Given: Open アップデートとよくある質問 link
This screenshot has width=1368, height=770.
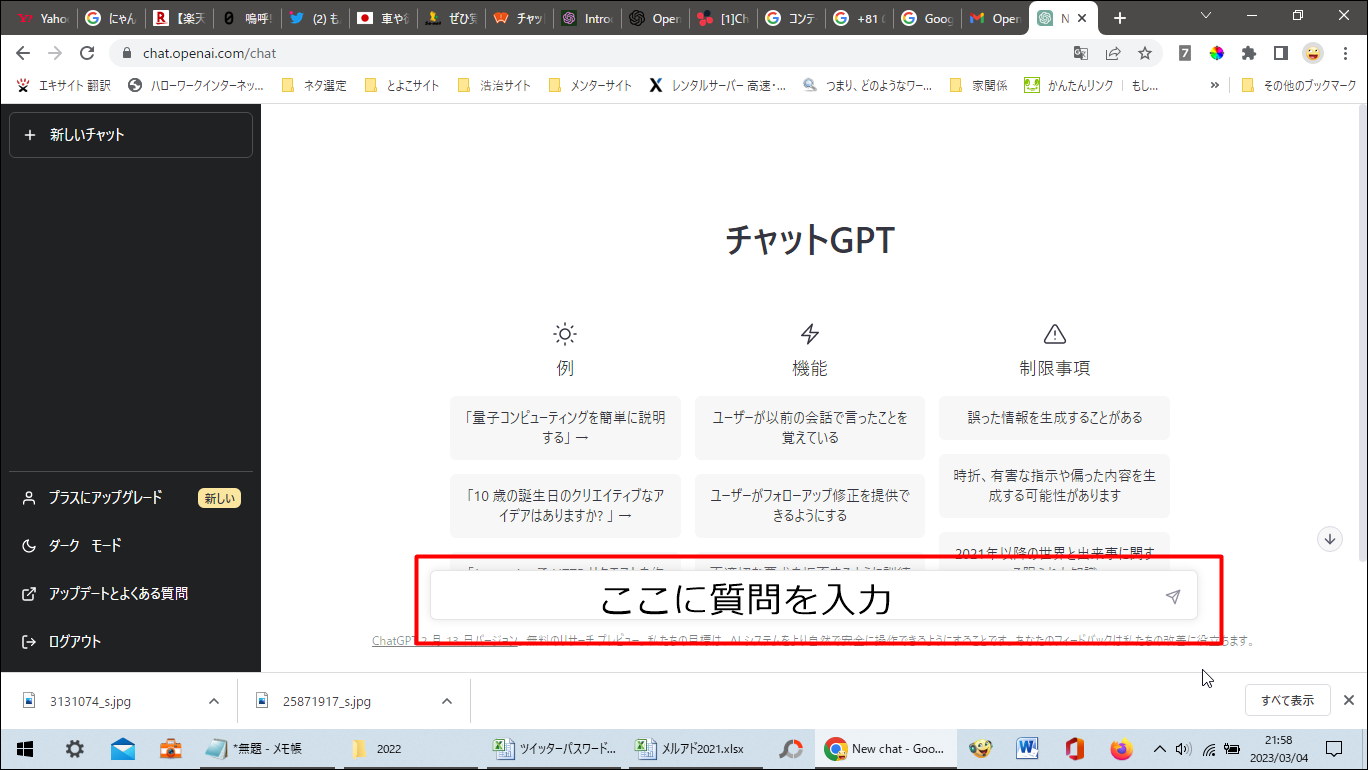Looking at the screenshot, I should coord(131,593).
